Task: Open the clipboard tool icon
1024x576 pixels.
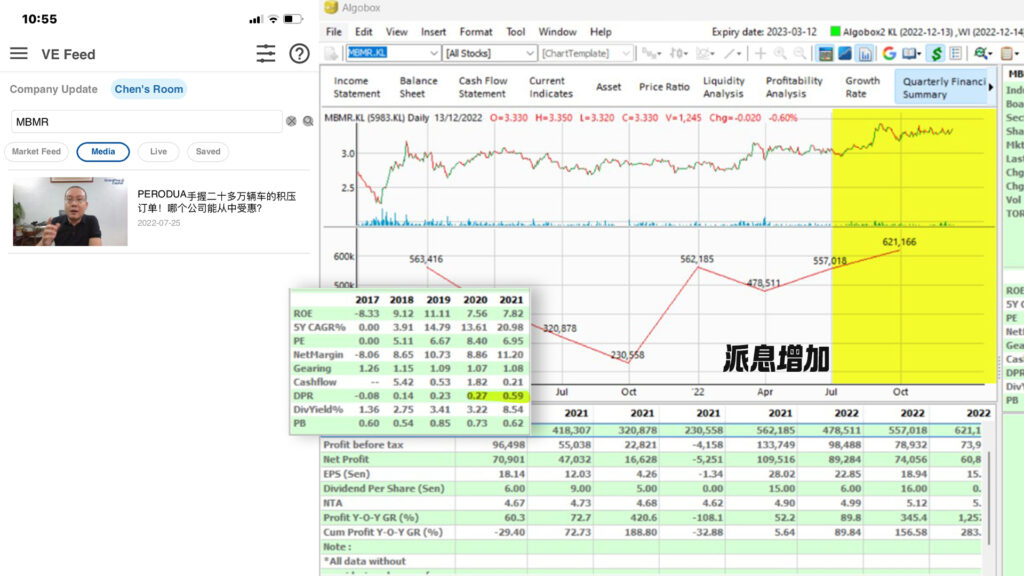Action: pyautogui.click(x=1006, y=54)
